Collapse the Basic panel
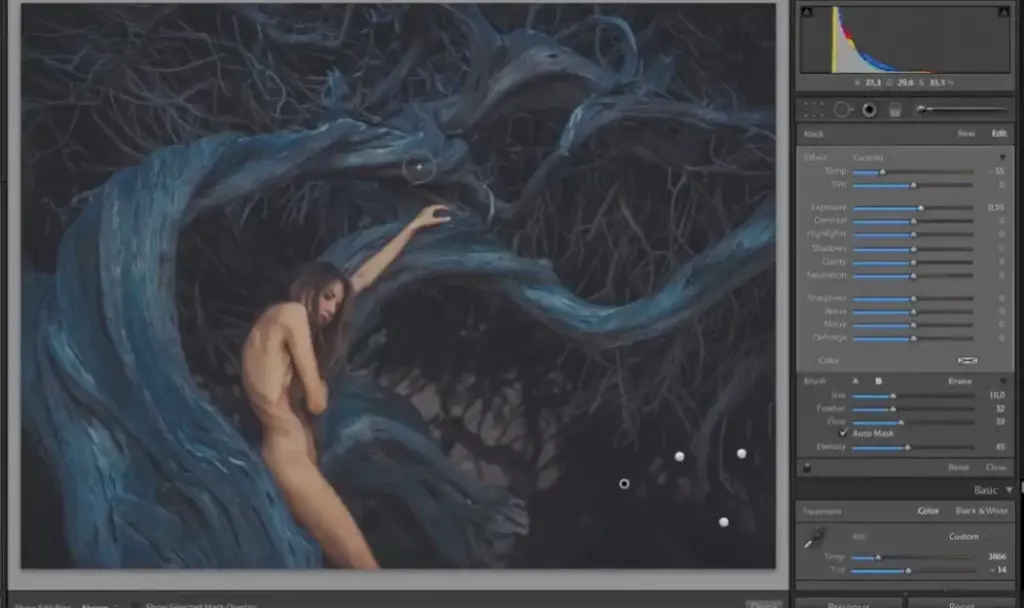1024x608 pixels. coord(1009,490)
